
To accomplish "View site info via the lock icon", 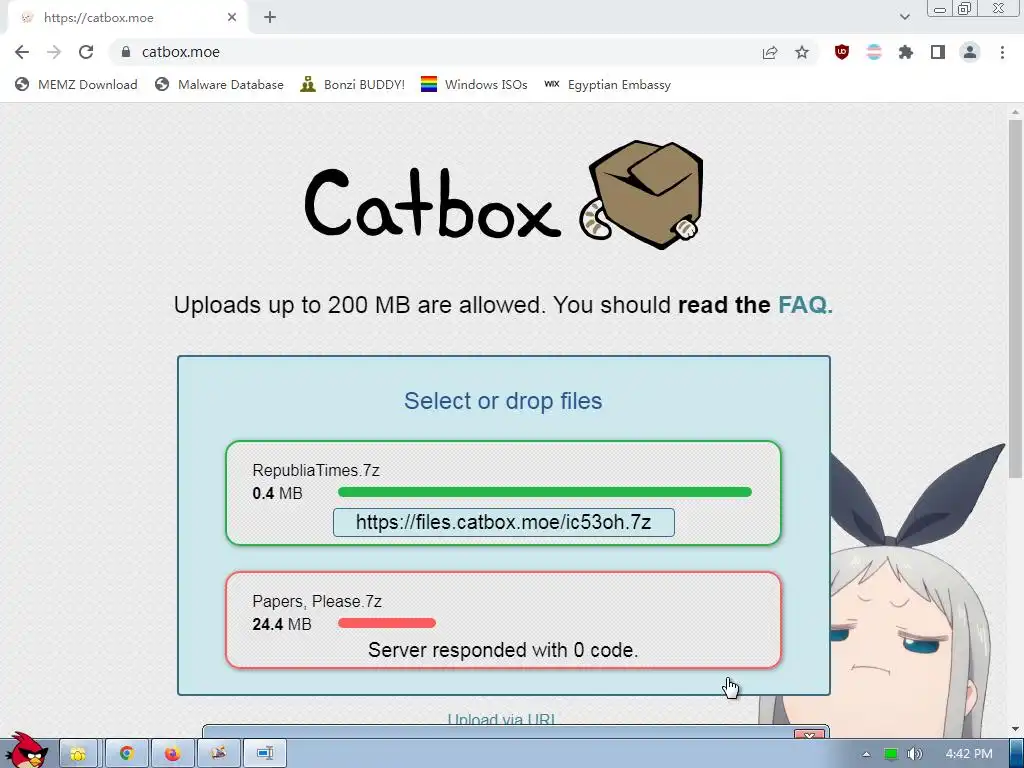I will [x=126, y=52].
